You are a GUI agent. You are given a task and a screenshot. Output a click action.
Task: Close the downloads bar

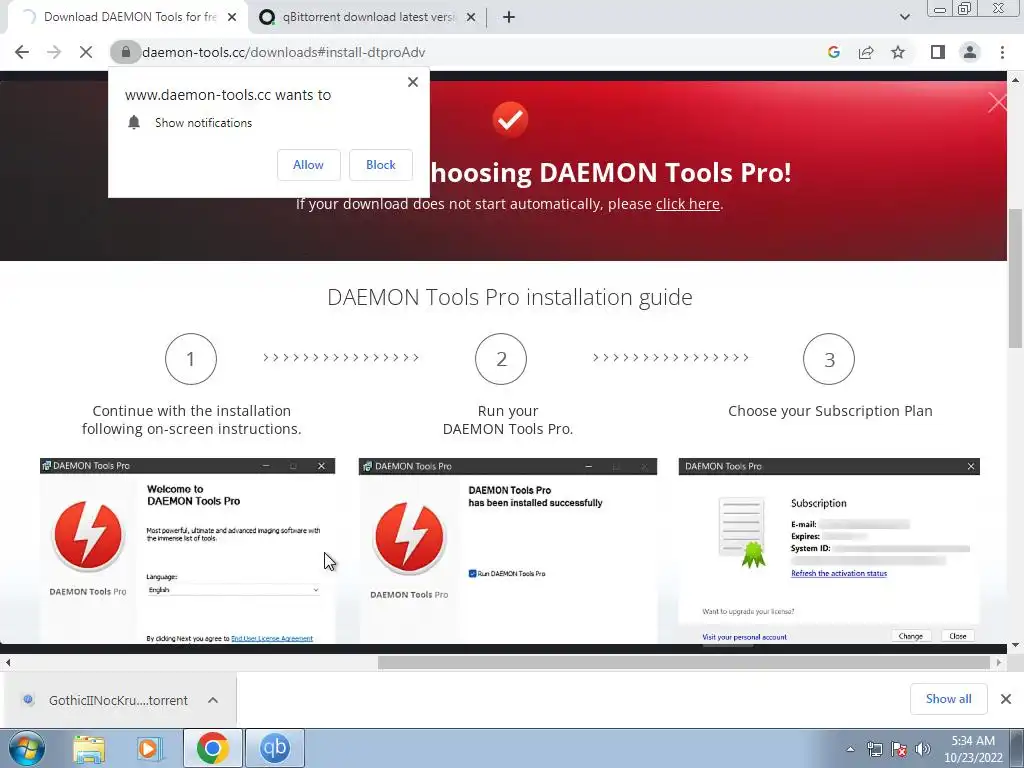[1006, 699]
